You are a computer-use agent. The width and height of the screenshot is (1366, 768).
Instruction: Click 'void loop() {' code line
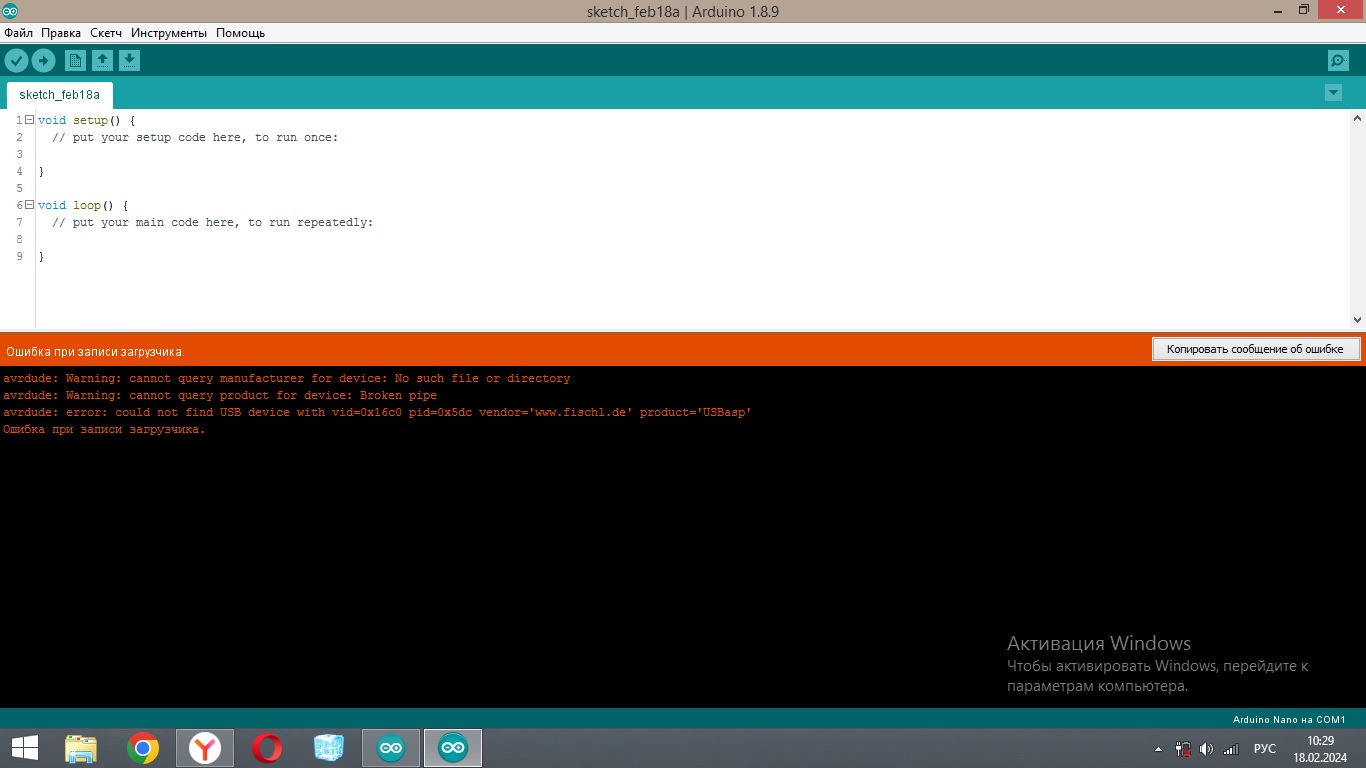[x=83, y=206]
